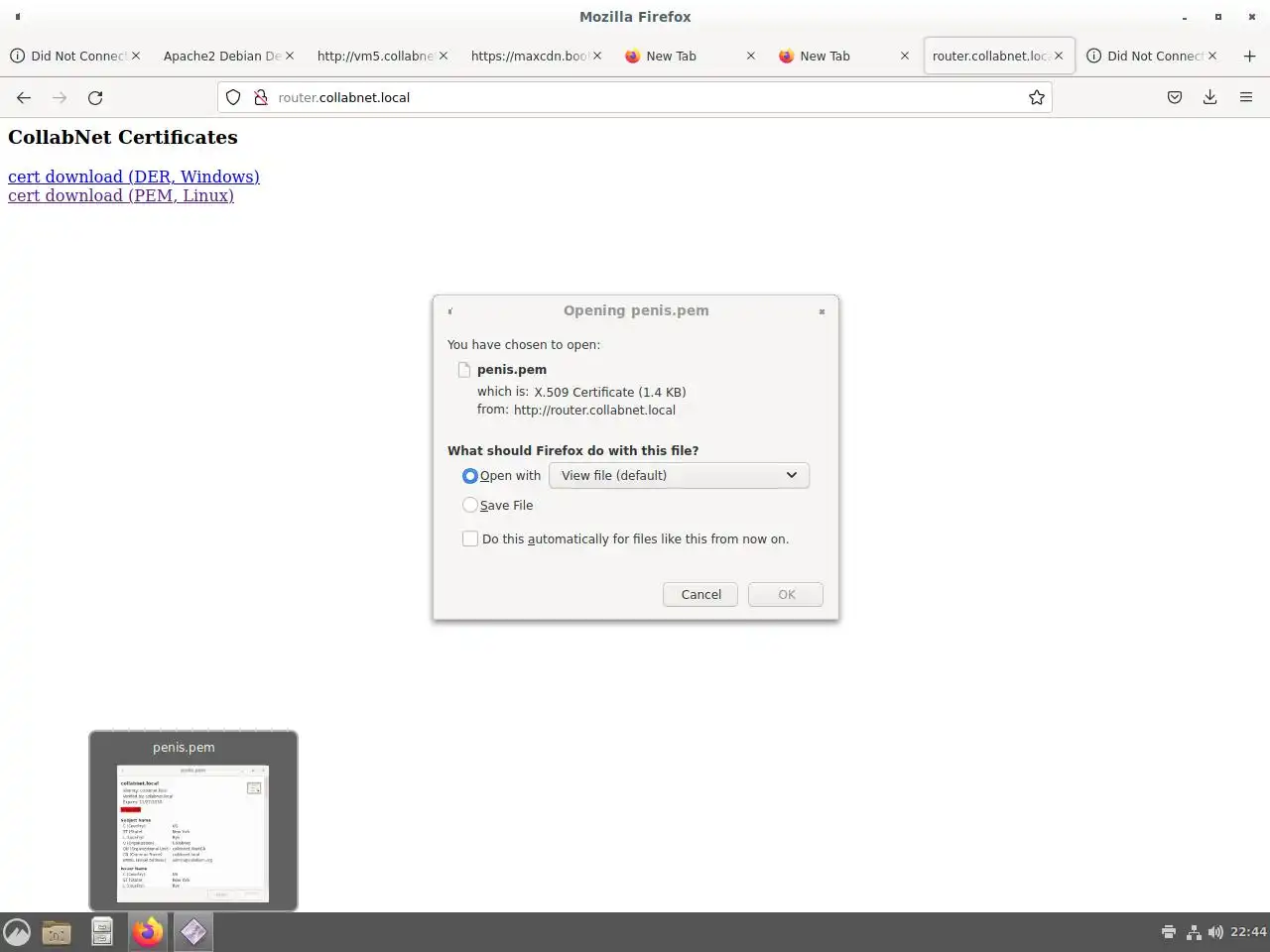Image resolution: width=1270 pixels, height=952 pixels.
Task: Cancel the Opening penis.pem dialog
Action: point(700,594)
